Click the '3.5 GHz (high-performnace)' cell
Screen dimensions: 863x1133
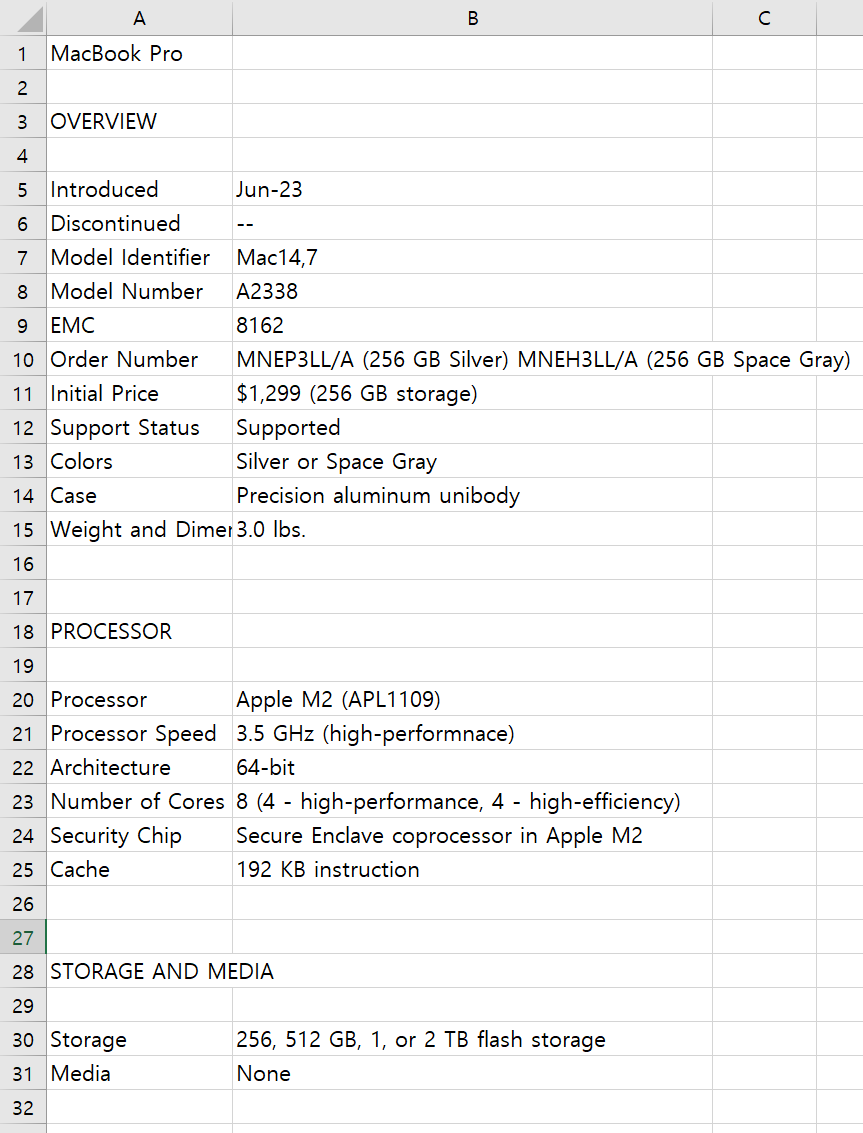point(472,733)
